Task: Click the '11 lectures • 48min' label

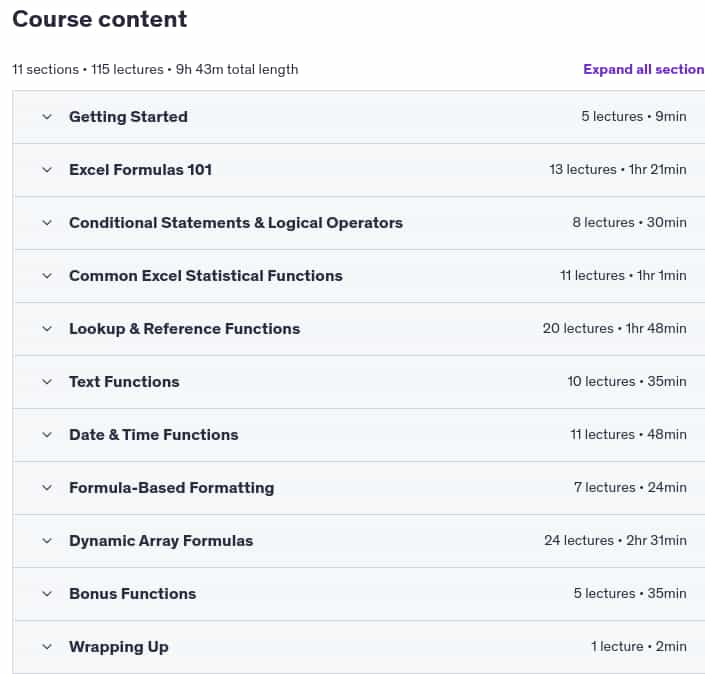Action: 629,435
